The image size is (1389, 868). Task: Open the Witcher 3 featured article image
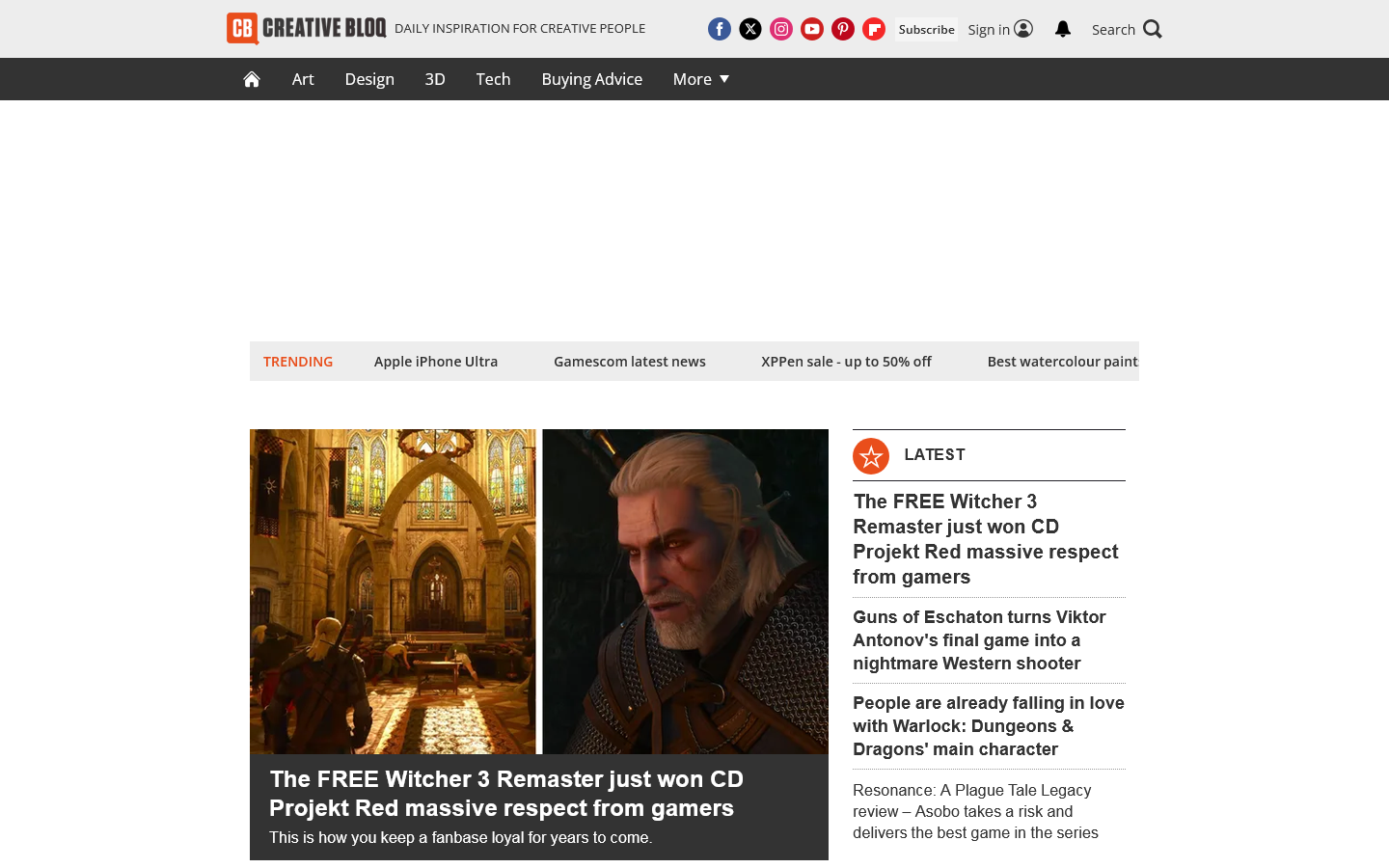(x=539, y=591)
